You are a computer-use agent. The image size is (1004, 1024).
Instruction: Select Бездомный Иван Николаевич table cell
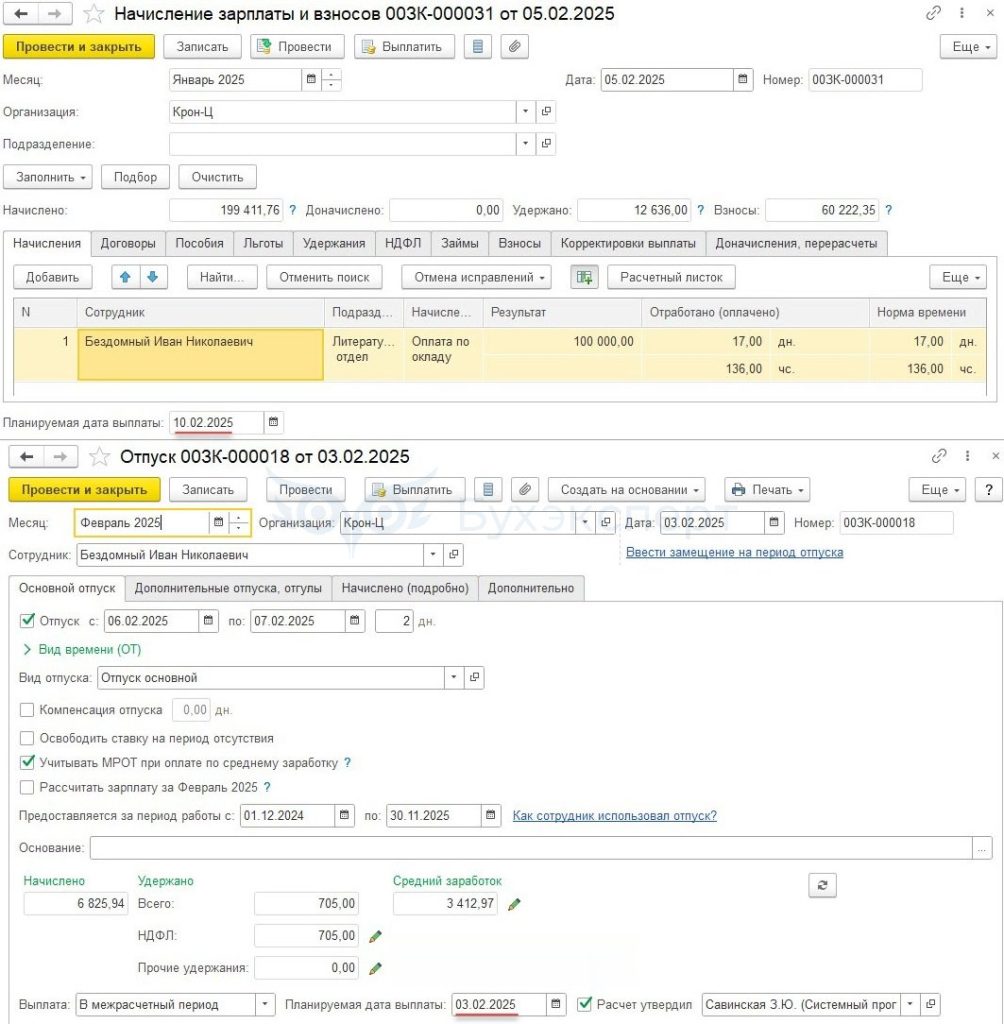coord(201,355)
